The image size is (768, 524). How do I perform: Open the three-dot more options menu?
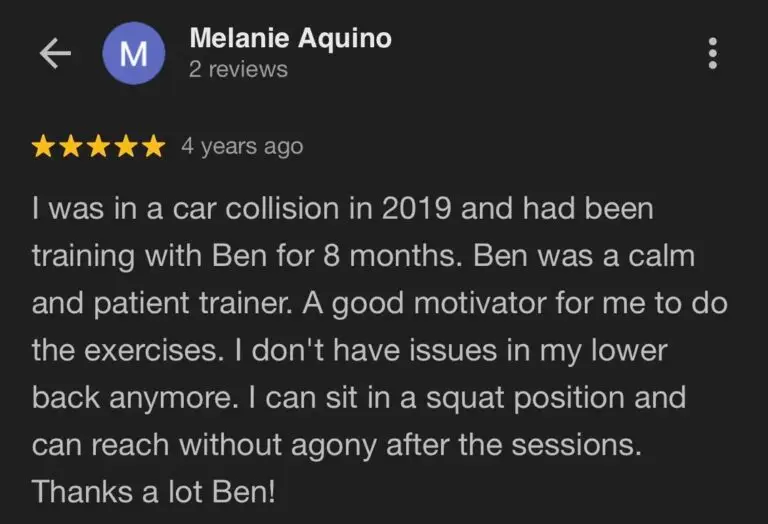712,53
